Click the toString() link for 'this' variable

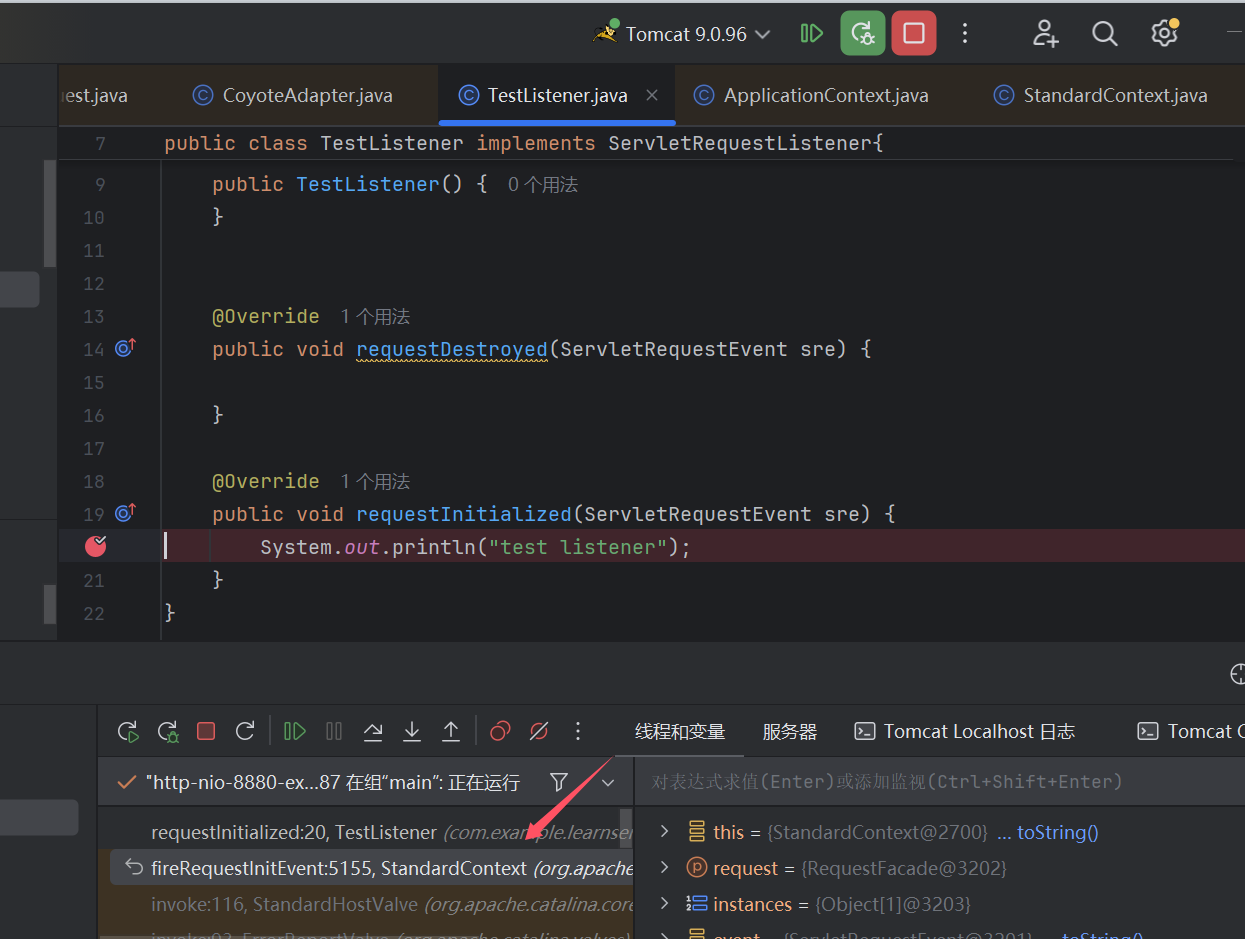[x=1057, y=833]
